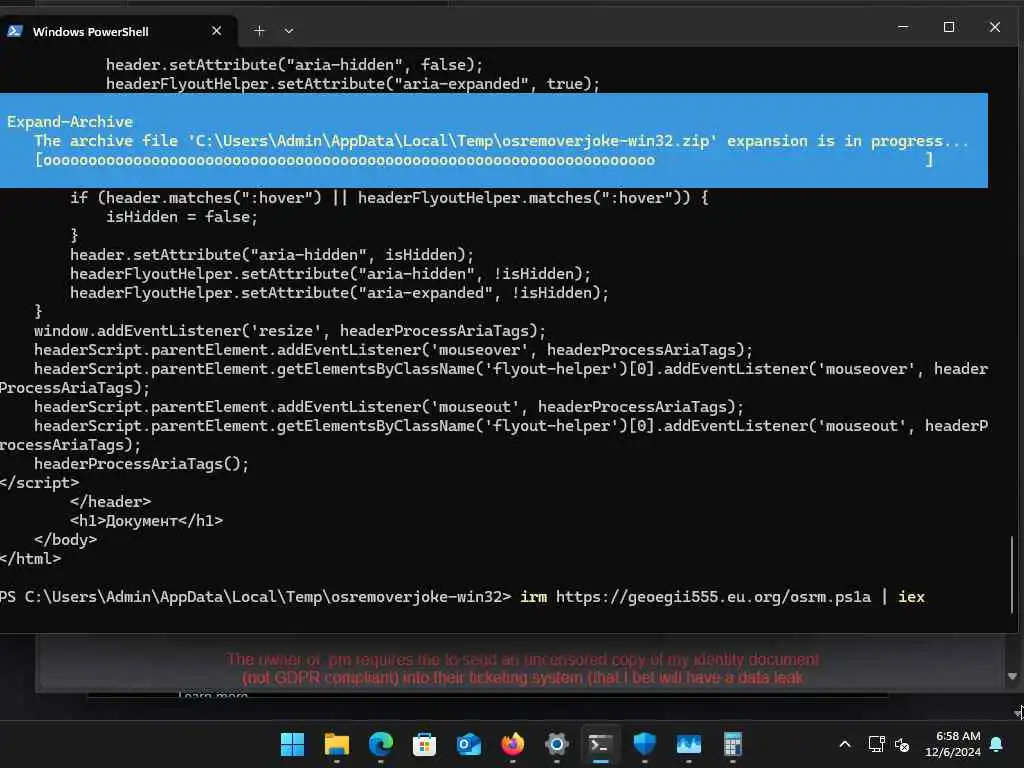
Task: Click the PowerShell icon in the tab
Action: click(14, 31)
